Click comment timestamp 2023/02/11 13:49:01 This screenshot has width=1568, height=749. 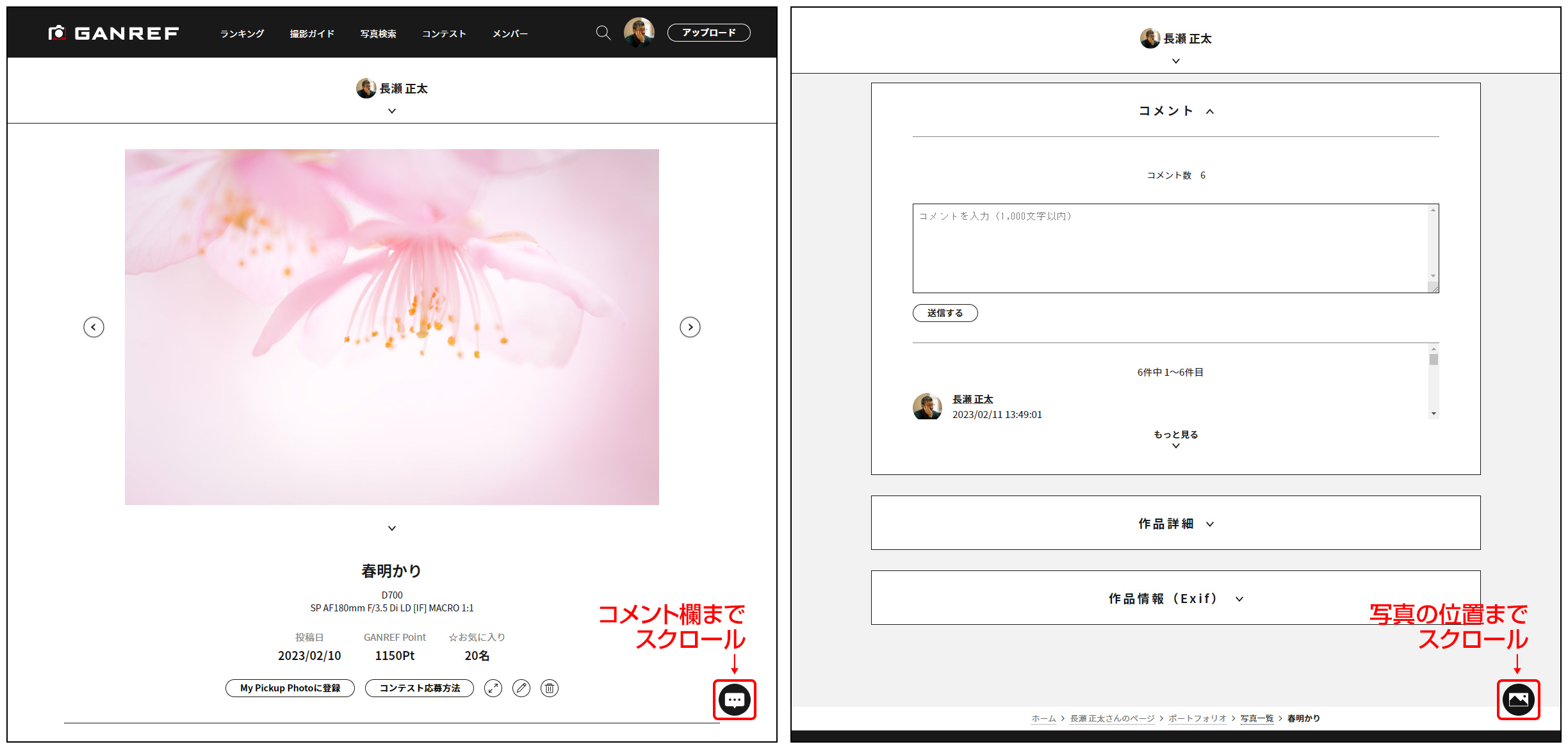tap(997, 415)
